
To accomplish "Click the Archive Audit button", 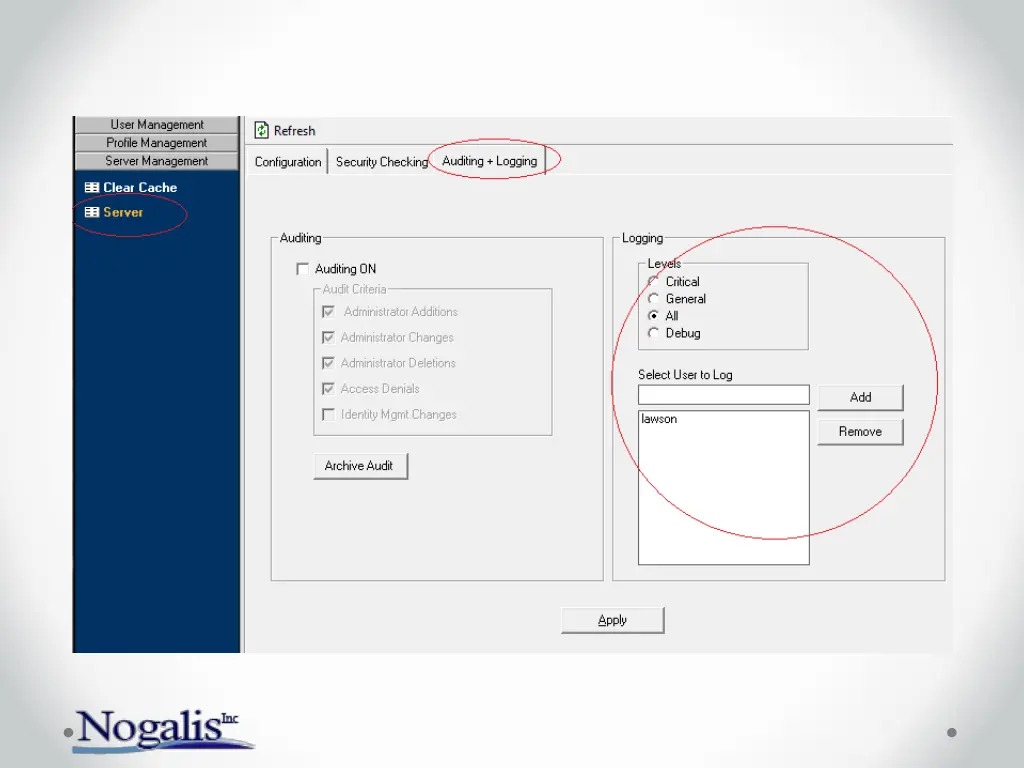I will (360, 466).
